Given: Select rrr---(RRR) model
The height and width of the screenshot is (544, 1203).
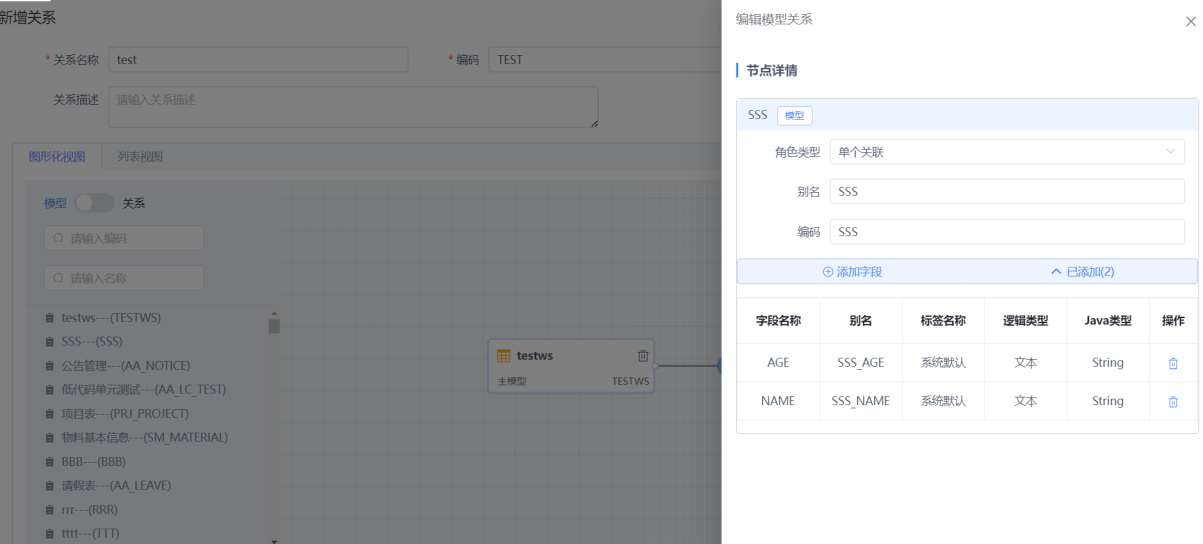Looking at the screenshot, I should [91, 510].
